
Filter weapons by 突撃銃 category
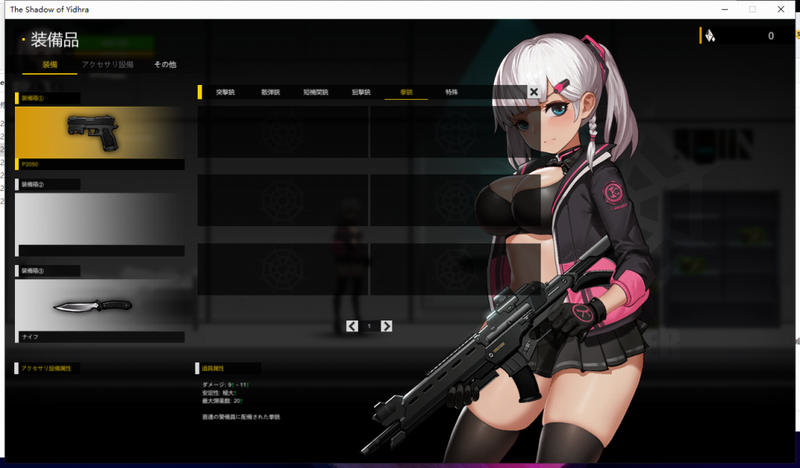click(225, 92)
